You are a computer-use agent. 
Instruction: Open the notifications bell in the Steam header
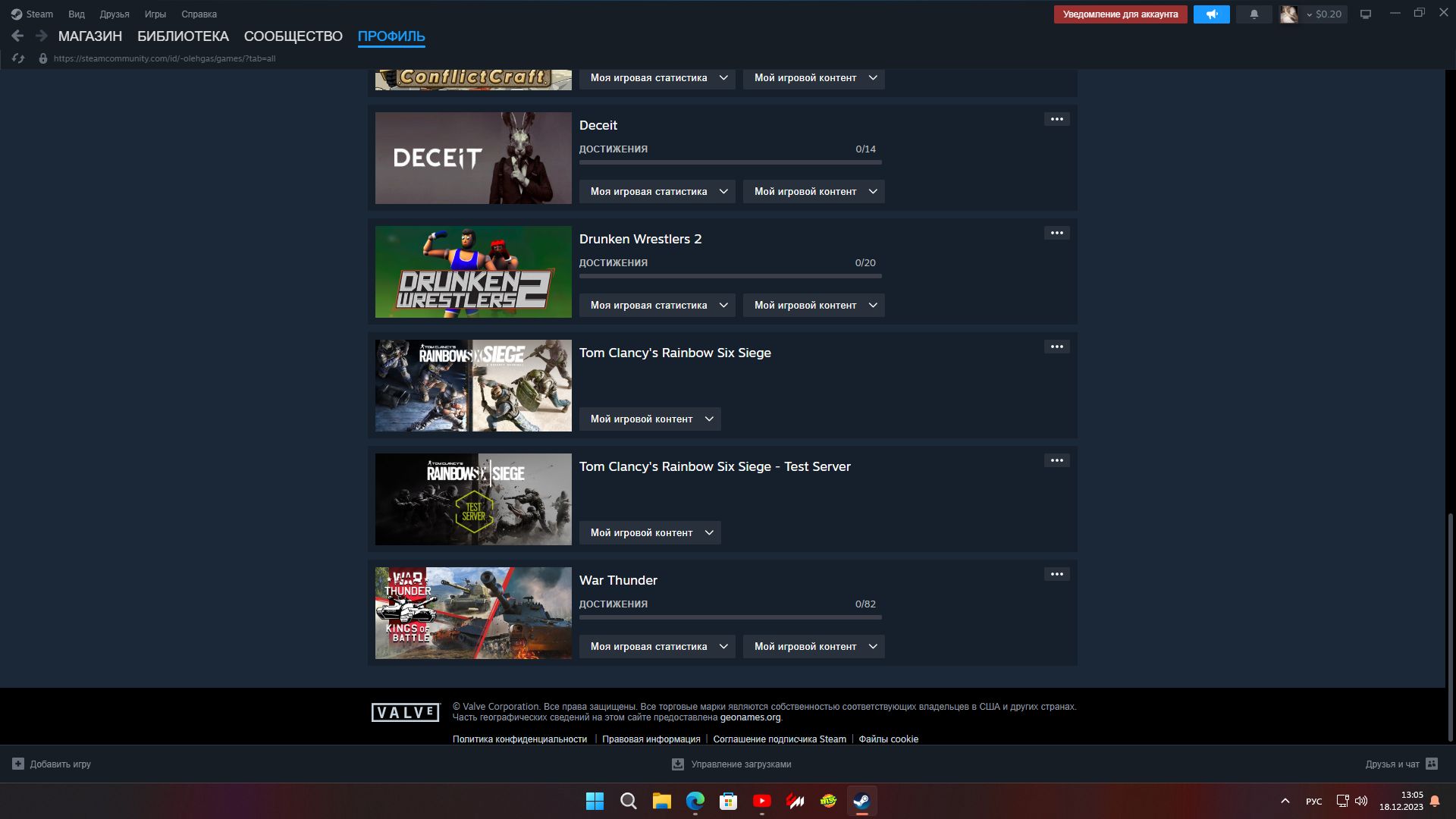(1254, 14)
